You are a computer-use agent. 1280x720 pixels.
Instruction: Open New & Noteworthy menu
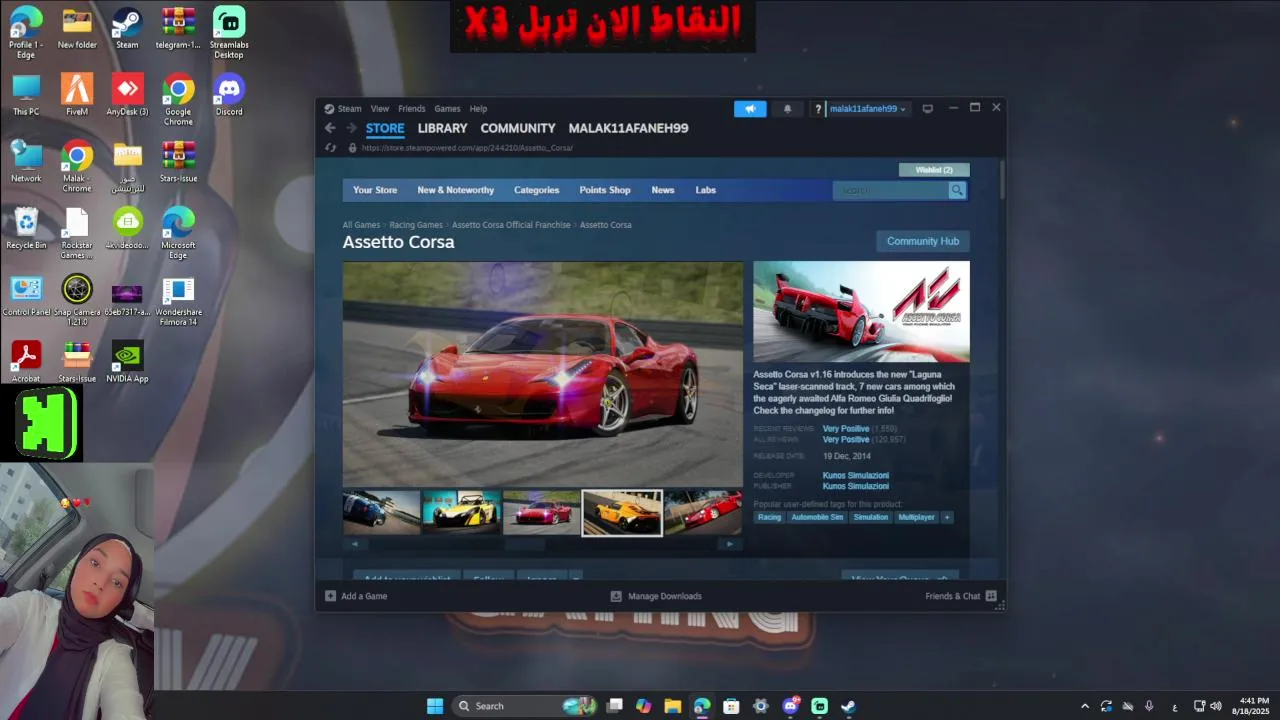456,190
